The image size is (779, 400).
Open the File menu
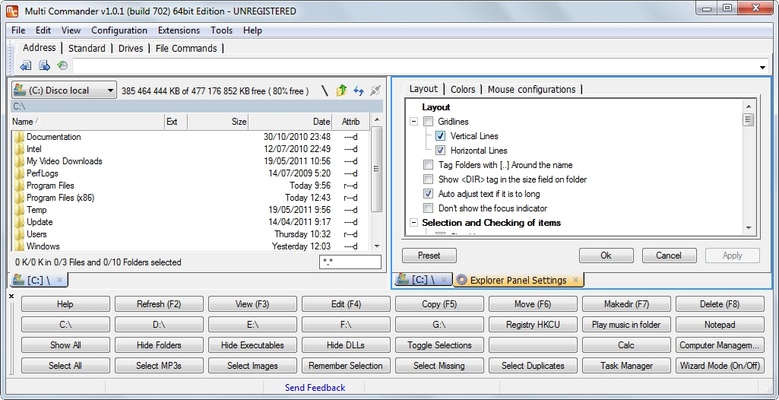point(18,30)
